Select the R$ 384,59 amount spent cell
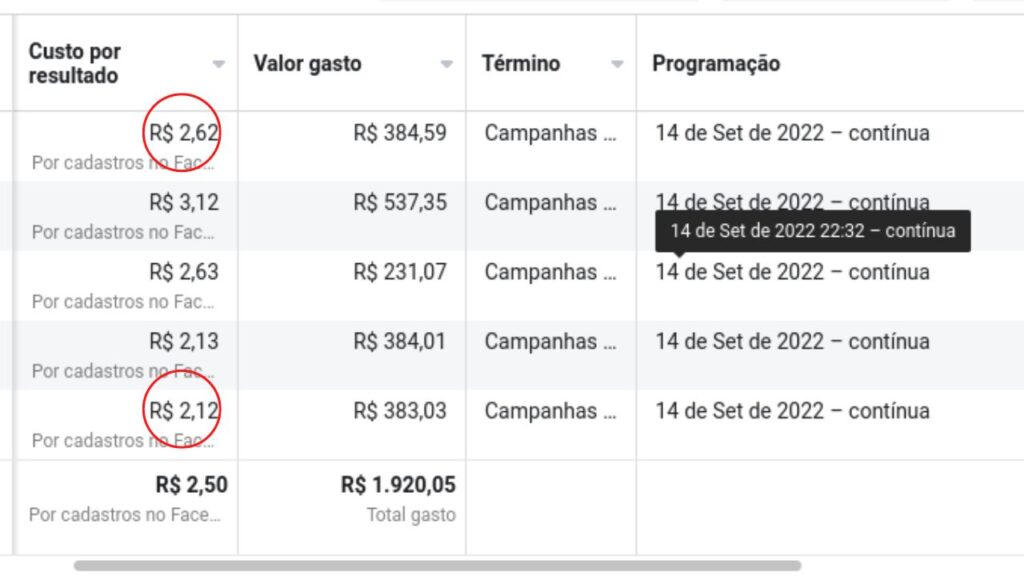 [400, 133]
